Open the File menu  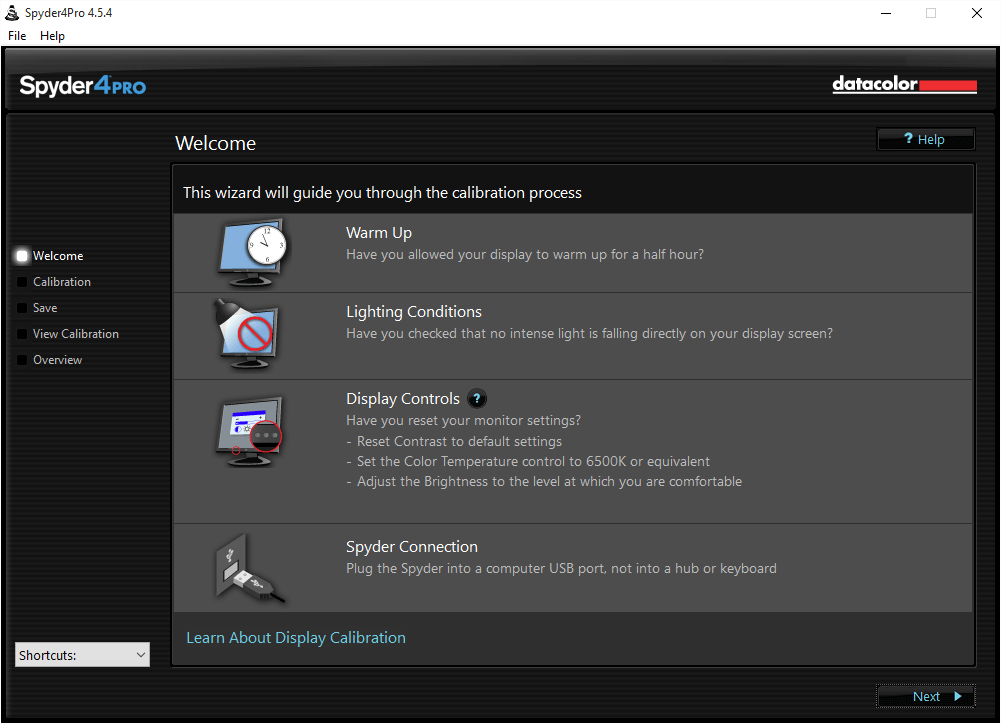[x=17, y=36]
